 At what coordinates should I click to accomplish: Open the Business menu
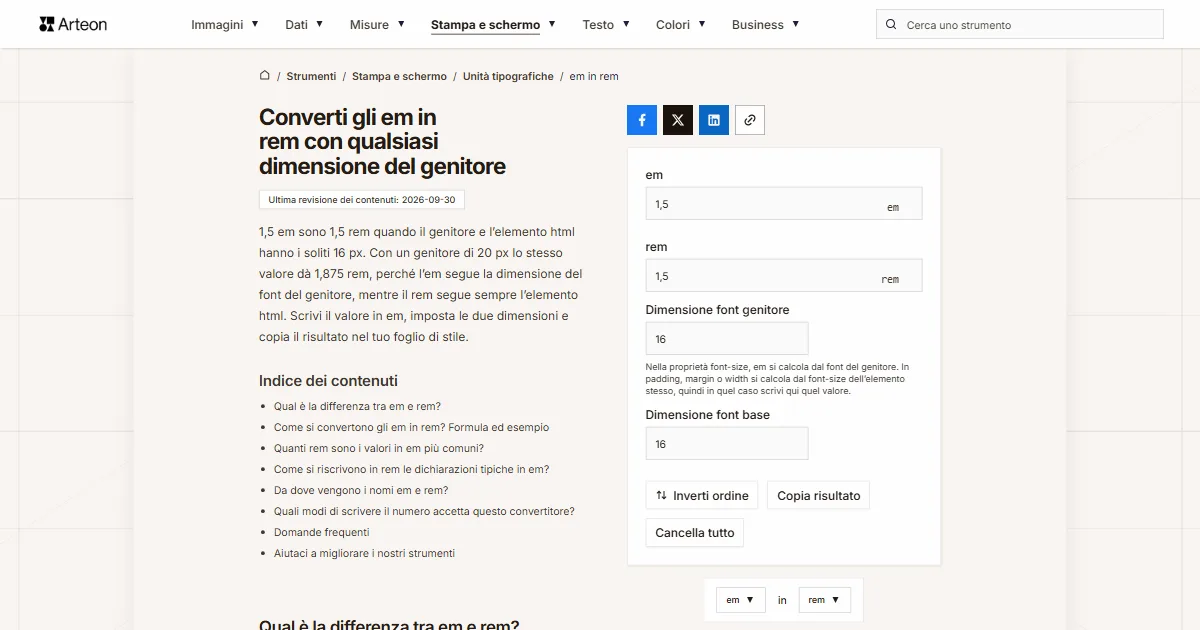[x=766, y=25]
